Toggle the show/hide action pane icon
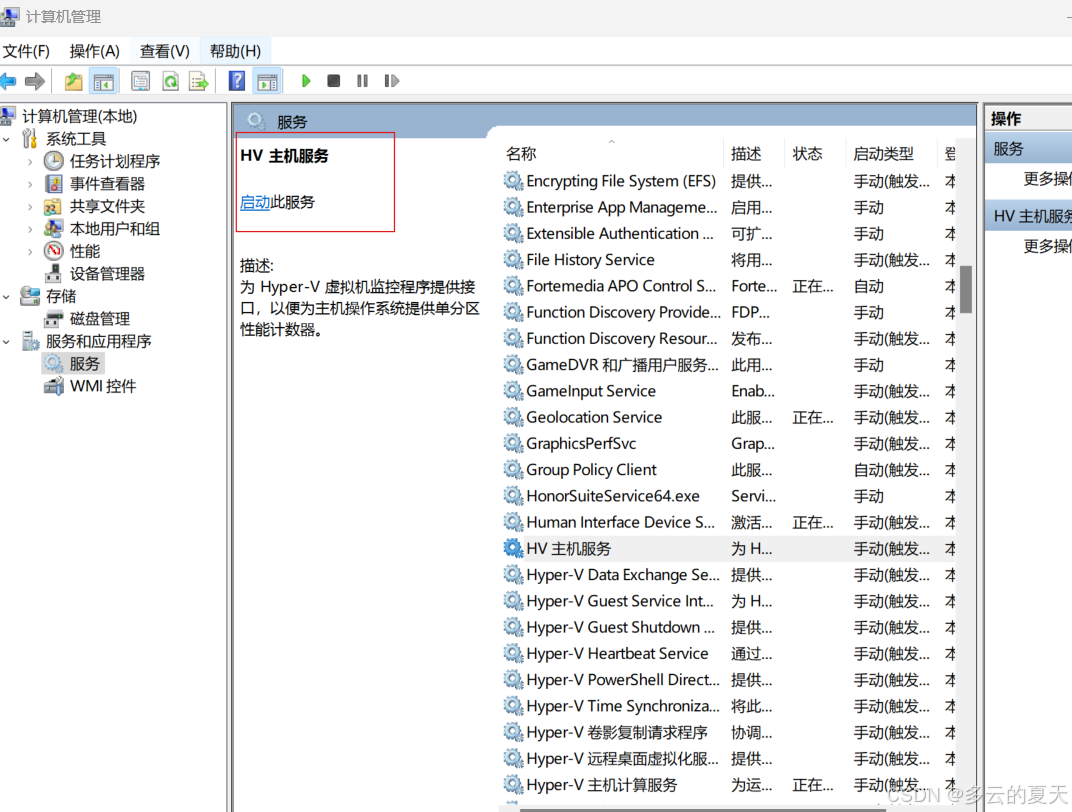The height and width of the screenshot is (812, 1072). coord(265,81)
